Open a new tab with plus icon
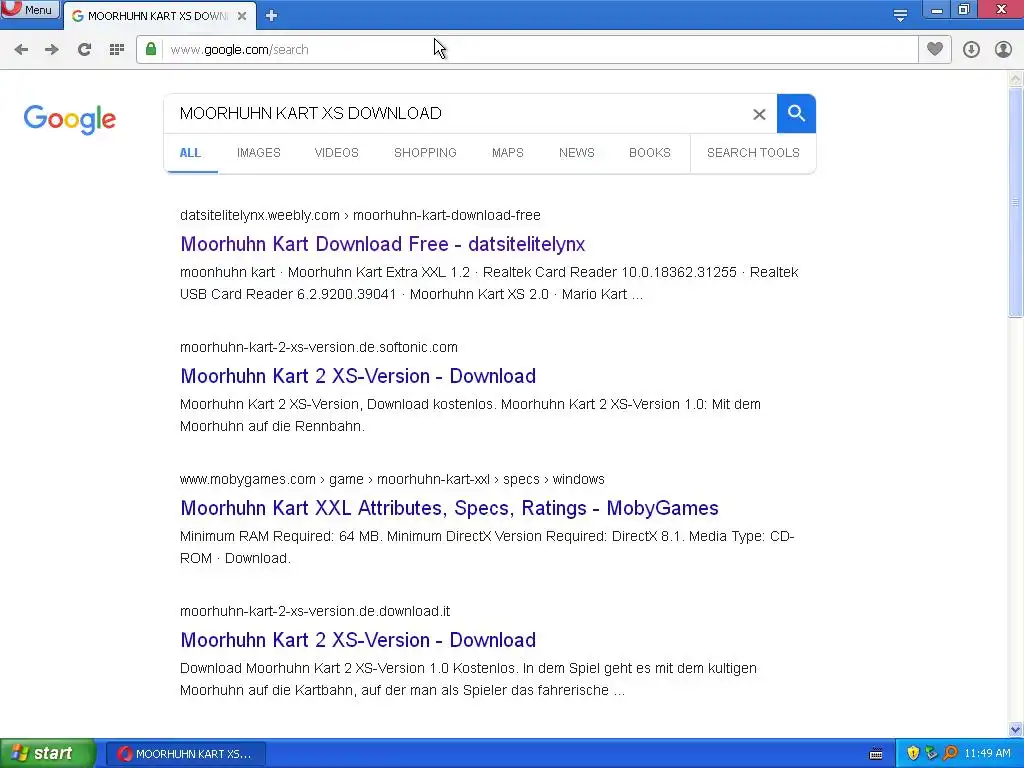This screenshot has width=1024, height=768. pos(272,16)
